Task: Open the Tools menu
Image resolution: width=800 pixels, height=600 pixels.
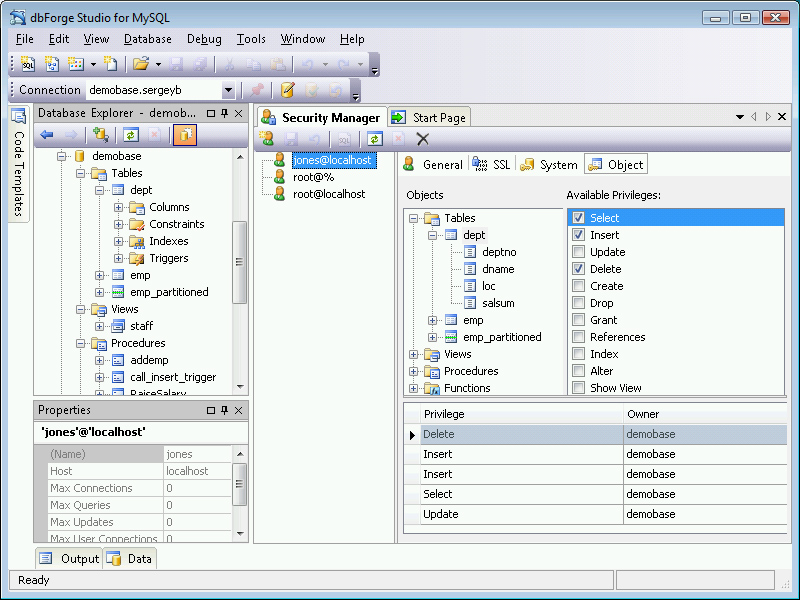Action: point(251,39)
